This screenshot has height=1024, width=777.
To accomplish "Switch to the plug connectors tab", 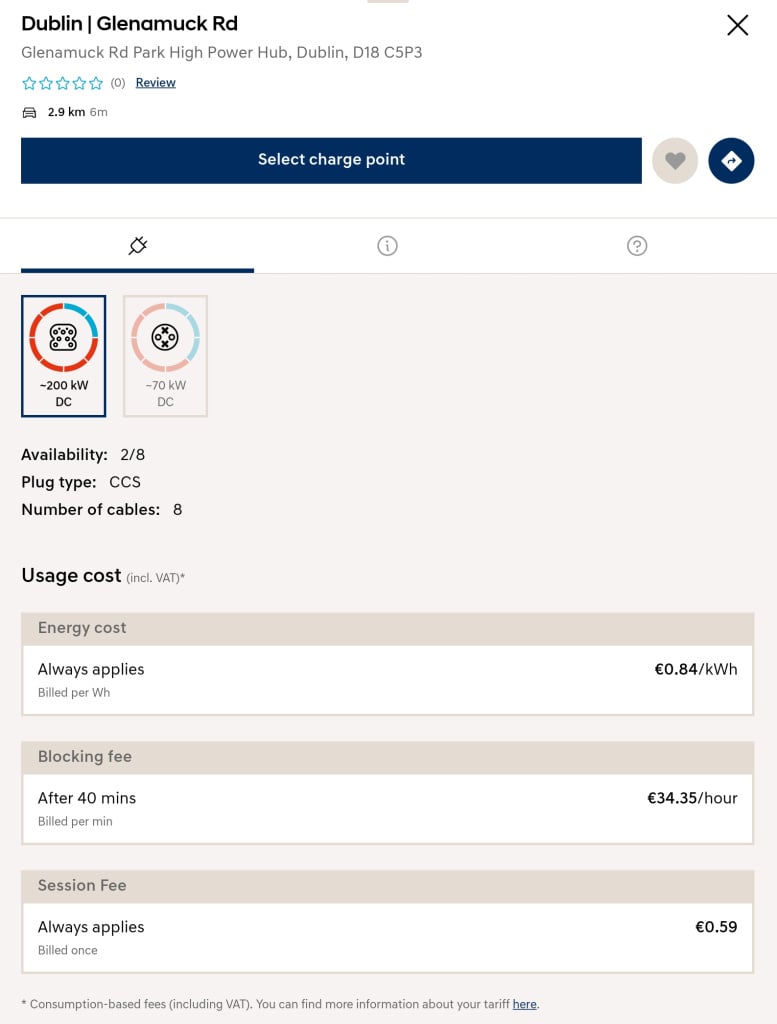I will click(x=138, y=245).
